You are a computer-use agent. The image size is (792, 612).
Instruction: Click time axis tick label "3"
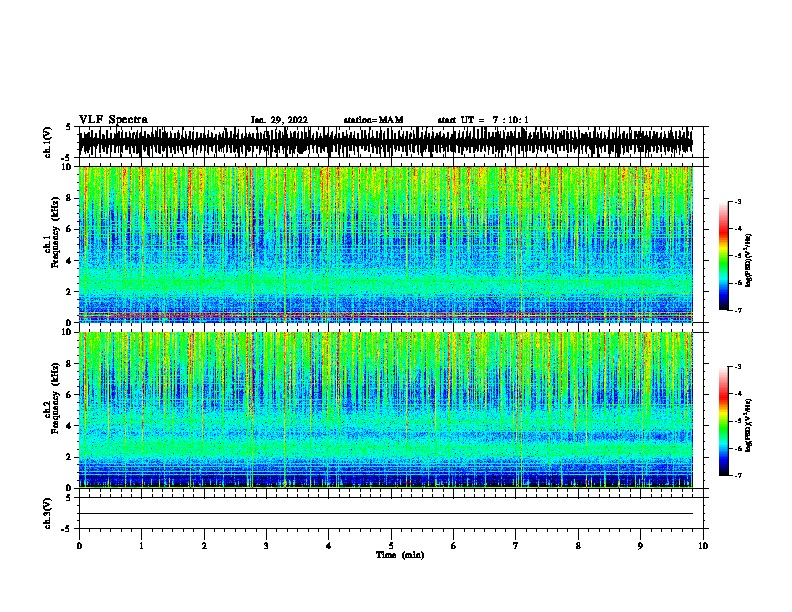click(266, 546)
